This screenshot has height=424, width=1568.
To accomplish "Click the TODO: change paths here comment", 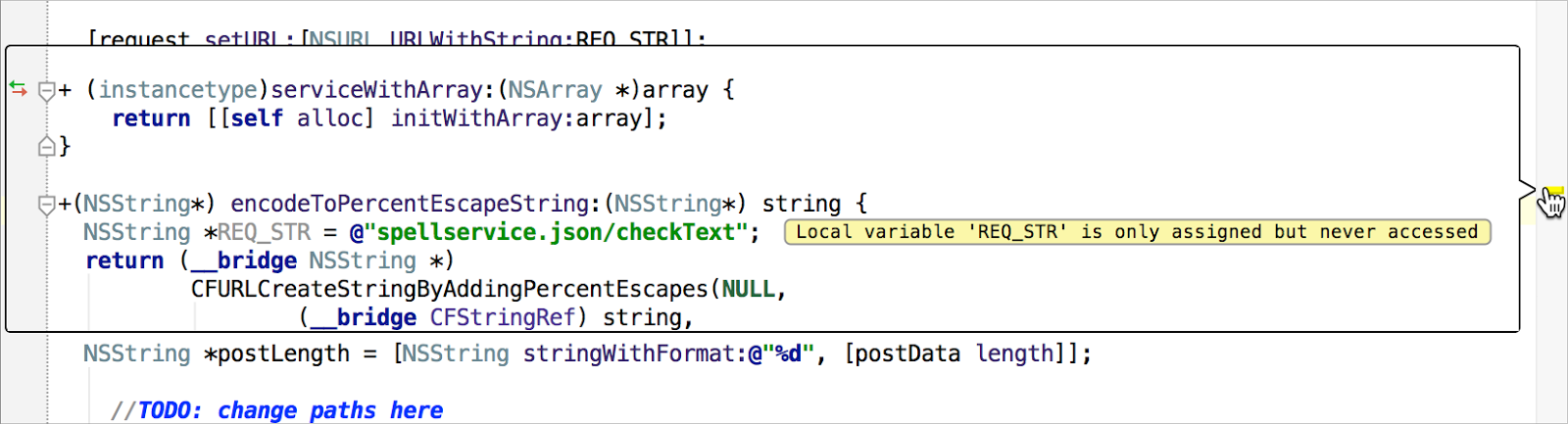I will pyautogui.click(x=290, y=410).
